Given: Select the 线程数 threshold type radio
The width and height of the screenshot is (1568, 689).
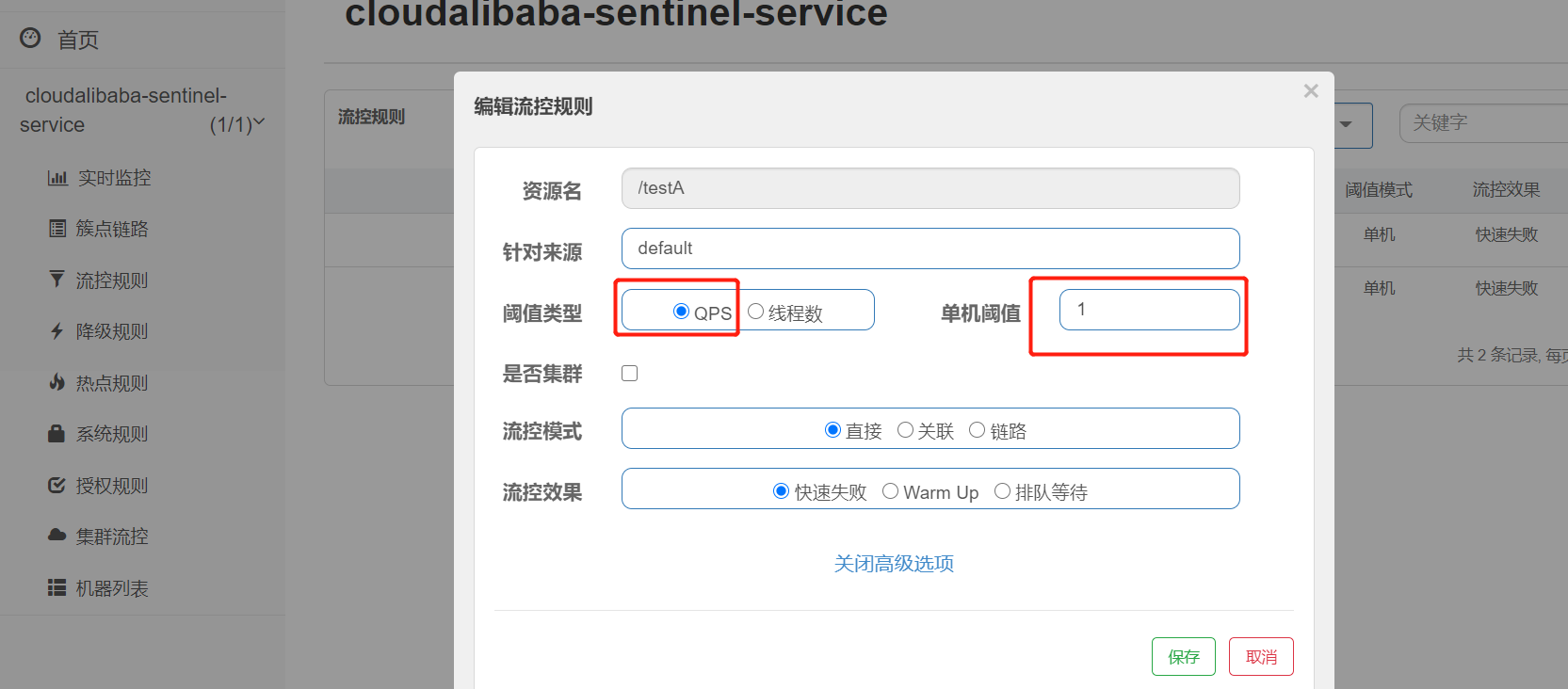Looking at the screenshot, I should coord(755,312).
